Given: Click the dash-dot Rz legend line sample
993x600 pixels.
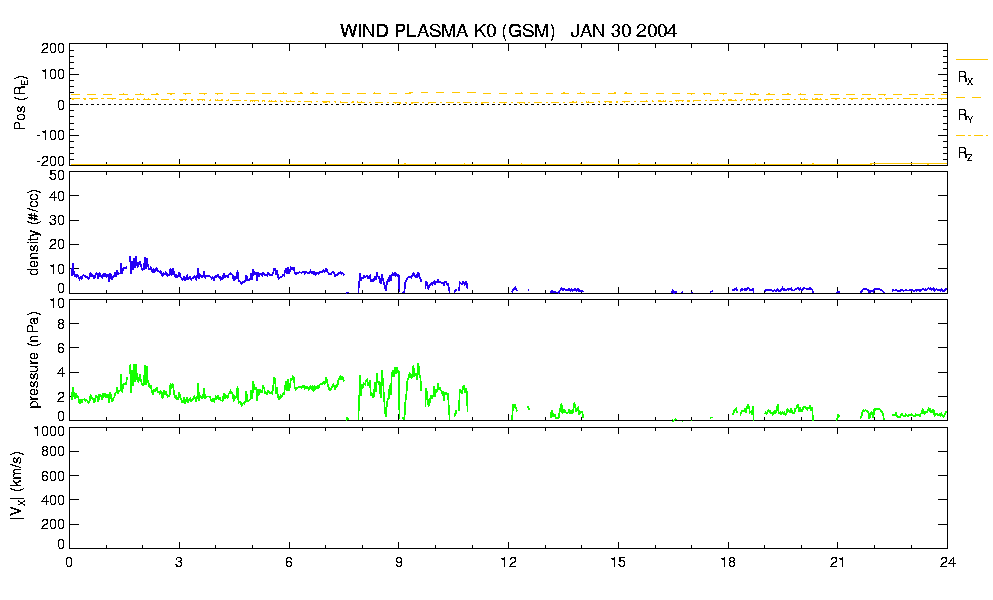Looking at the screenshot, I should tap(971, 136).
